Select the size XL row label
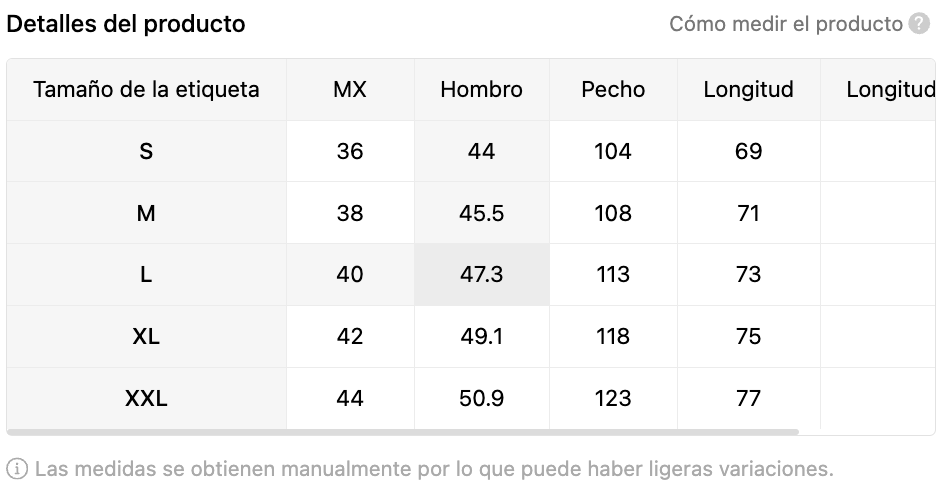Screen dimensions: 950x494 146,336
